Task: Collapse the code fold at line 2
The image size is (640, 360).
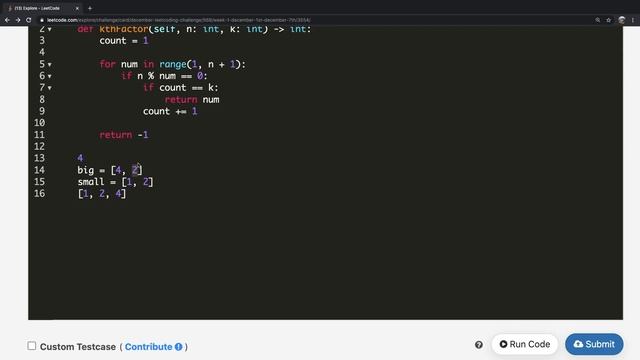Action: 50,29
